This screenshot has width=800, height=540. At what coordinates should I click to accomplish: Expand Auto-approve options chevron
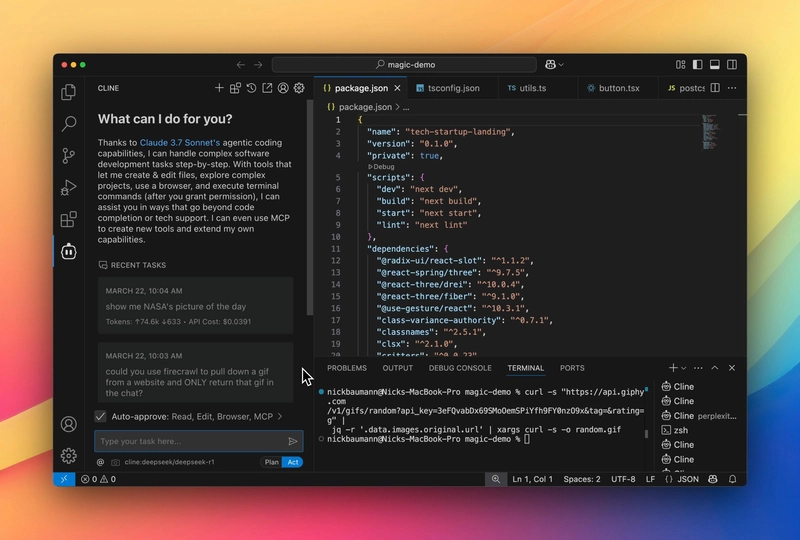click(x=280, y=416)
